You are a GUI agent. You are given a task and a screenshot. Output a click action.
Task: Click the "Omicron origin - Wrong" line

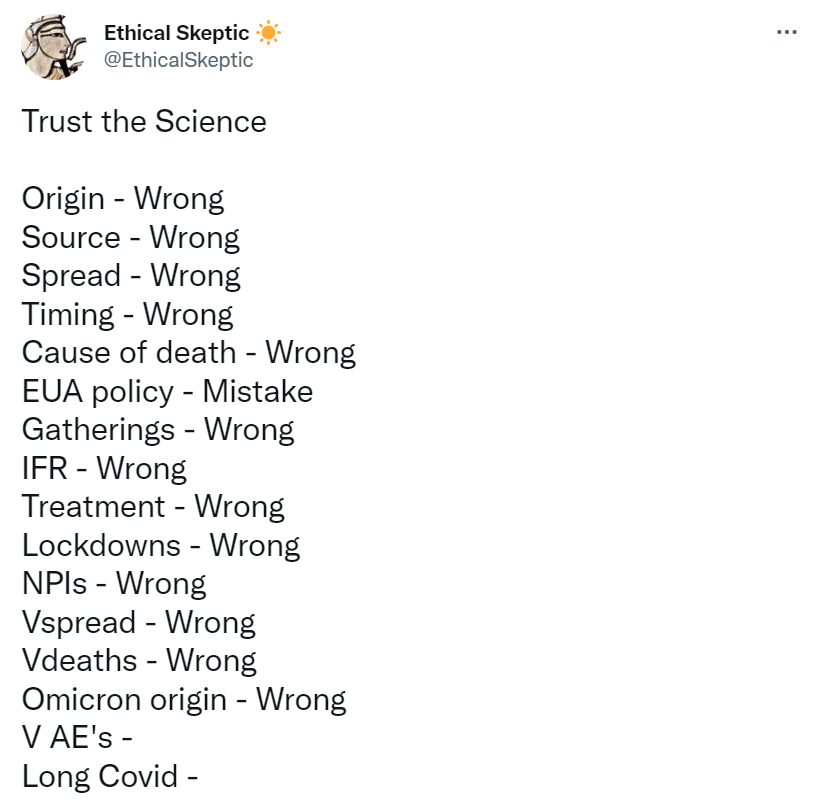tap(184, 699)
